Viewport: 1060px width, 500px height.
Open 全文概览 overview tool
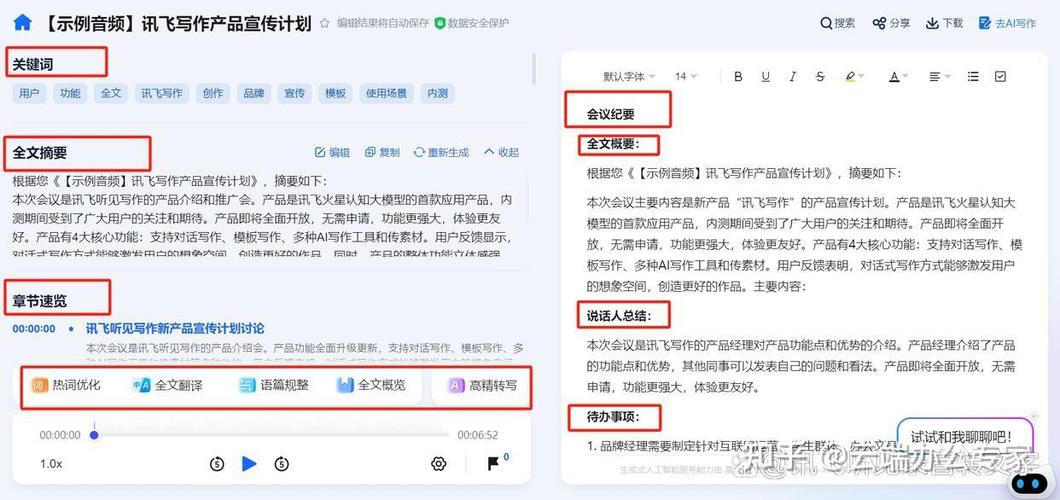click(x=371, y=386)
